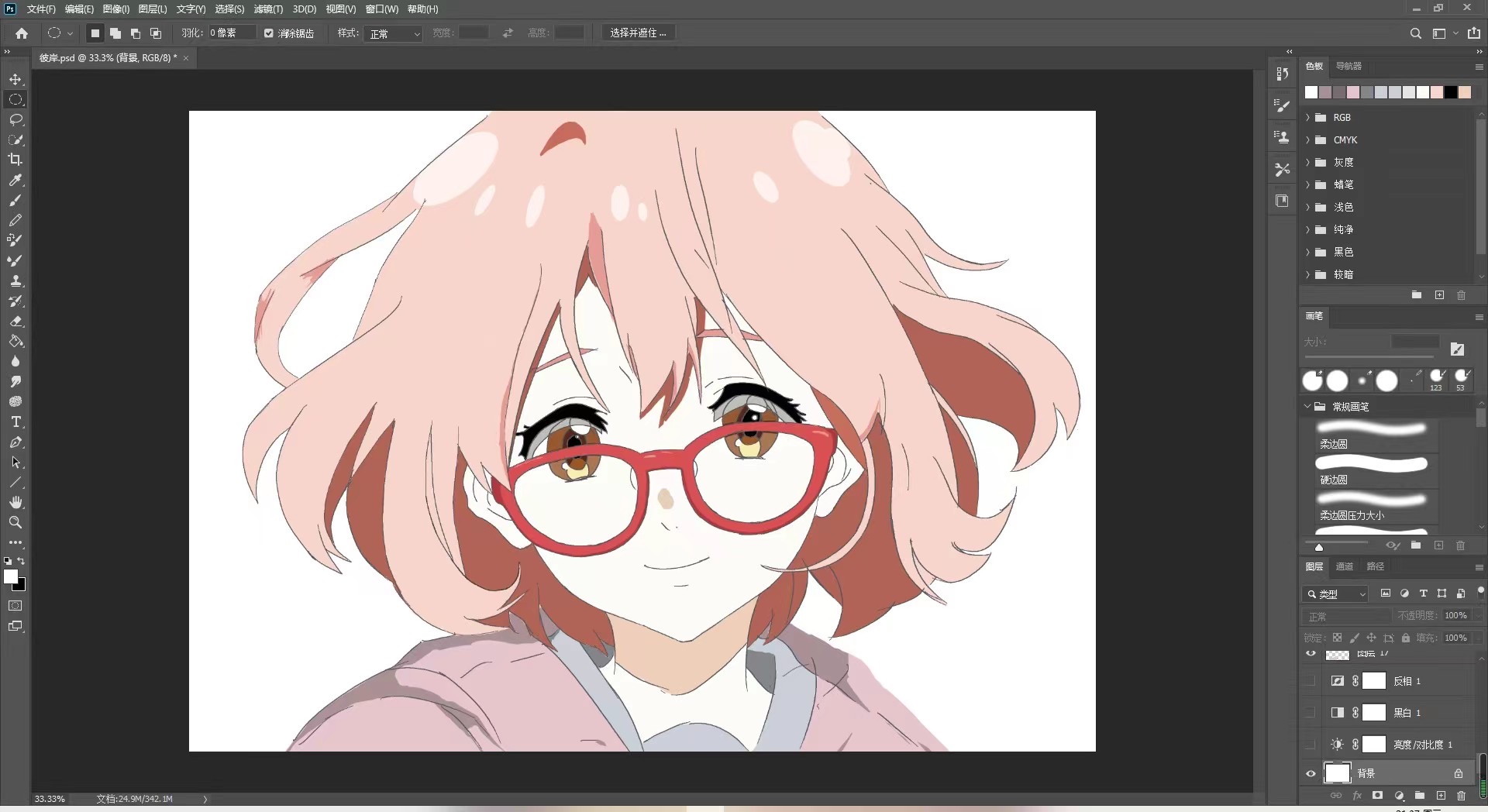Screen dimensions: 1488x812
Task: Open the 样式 style dropdown
Action: pyautogui.click(x=394, y=34)
